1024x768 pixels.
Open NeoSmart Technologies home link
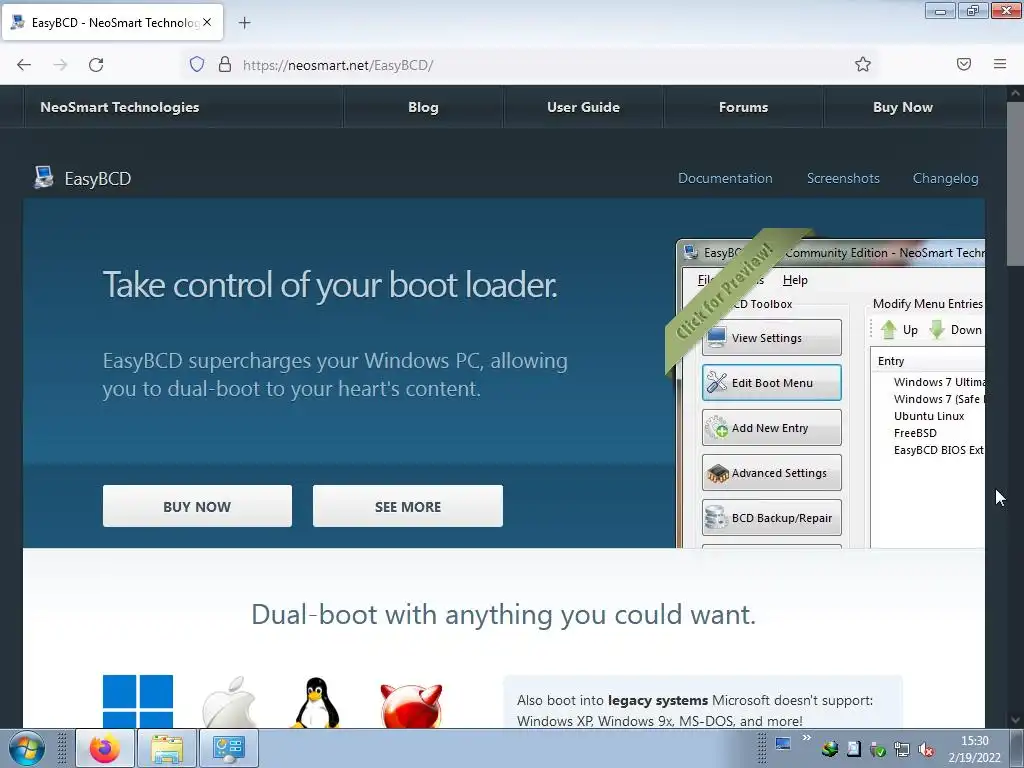pos(120,107)
